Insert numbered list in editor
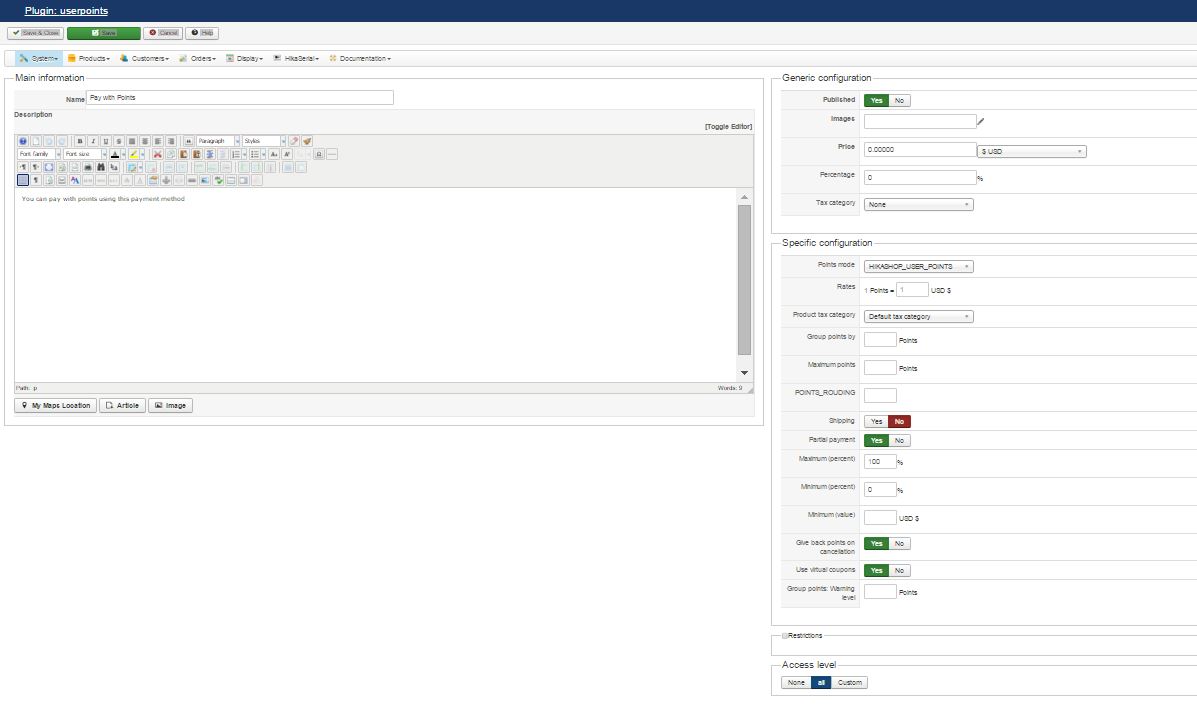The width and height of the screenshot is (1197, 709). point(236,154)
